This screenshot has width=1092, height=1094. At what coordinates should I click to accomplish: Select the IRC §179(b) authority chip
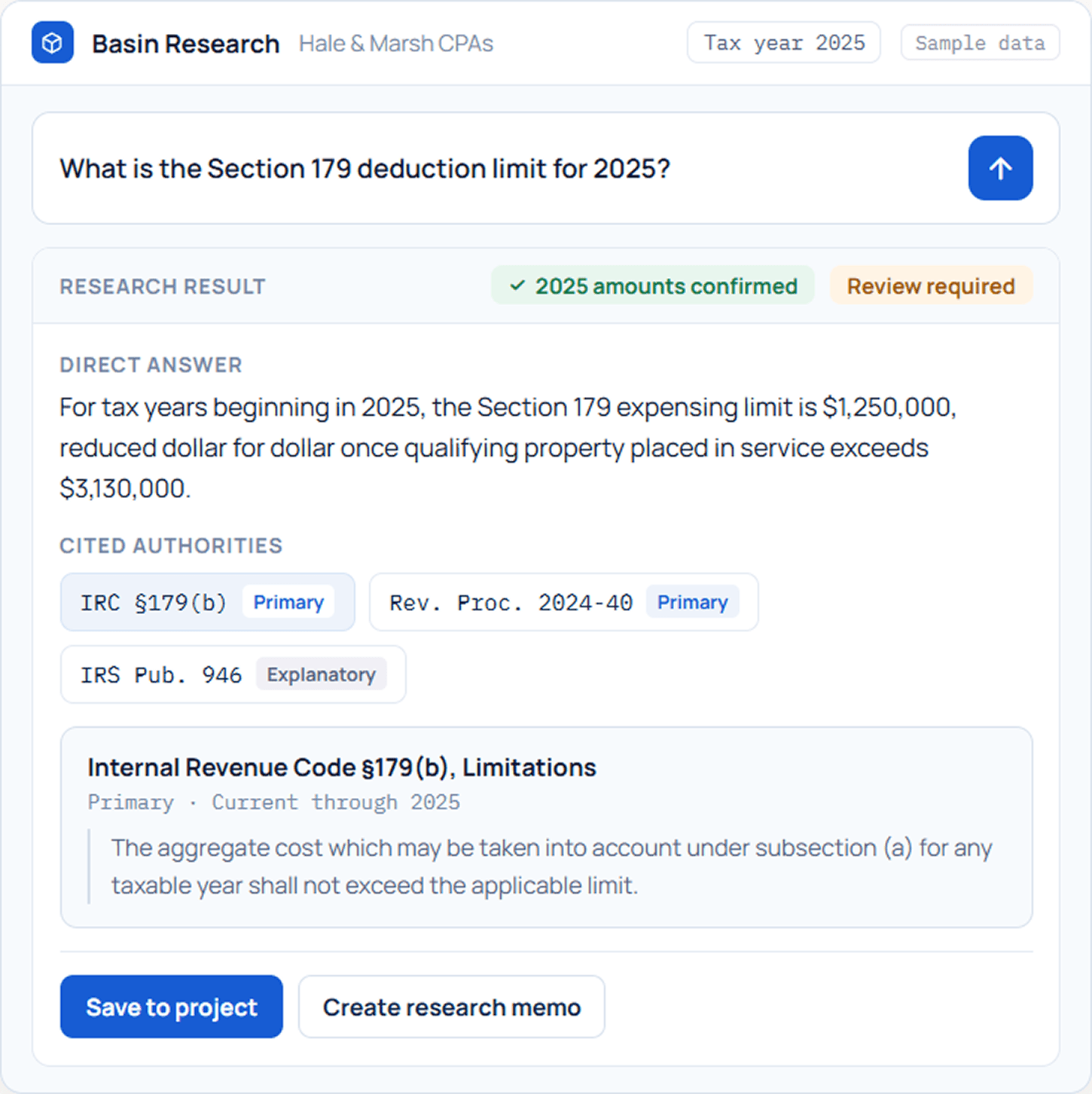[x=208, y=602]
